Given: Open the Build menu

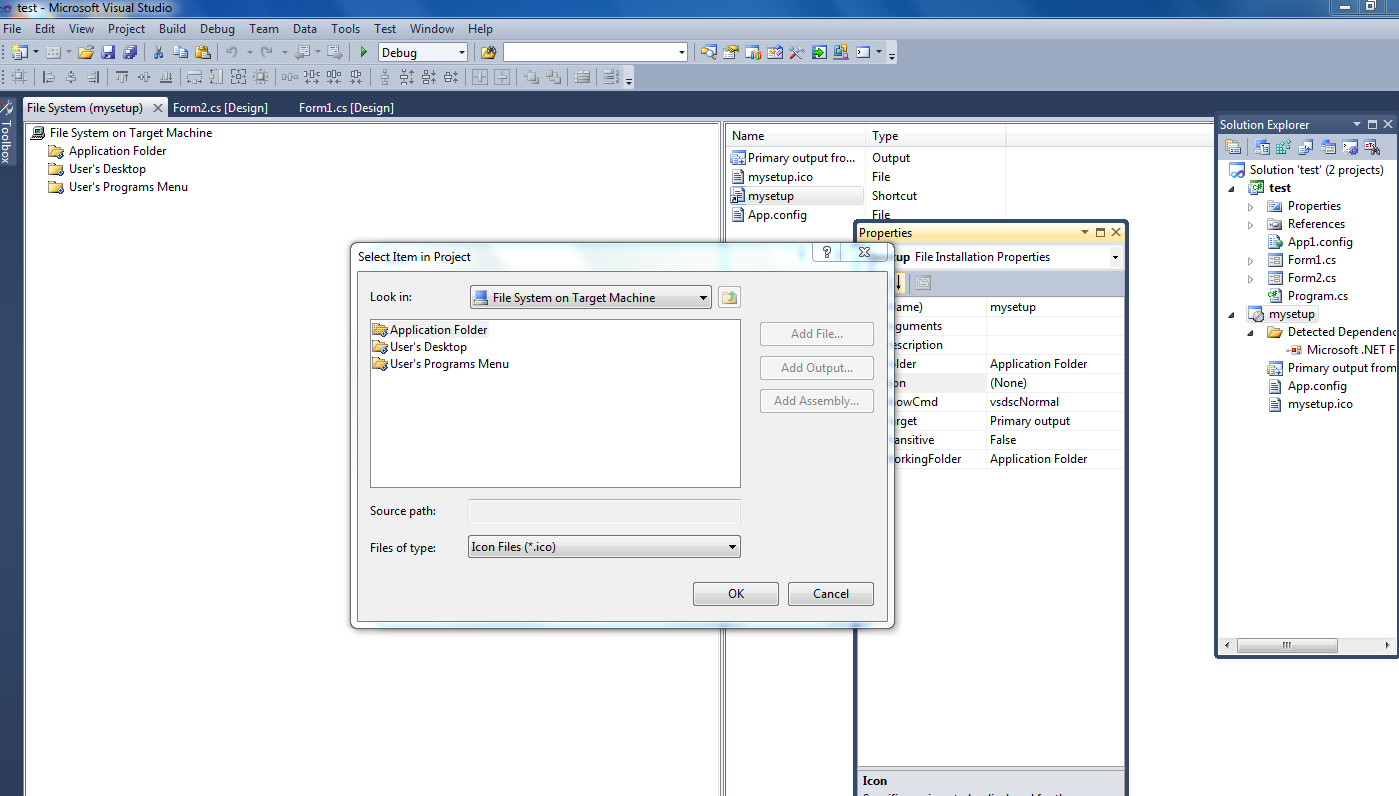Looking at the screenshot, I should (x=172, y=28).
